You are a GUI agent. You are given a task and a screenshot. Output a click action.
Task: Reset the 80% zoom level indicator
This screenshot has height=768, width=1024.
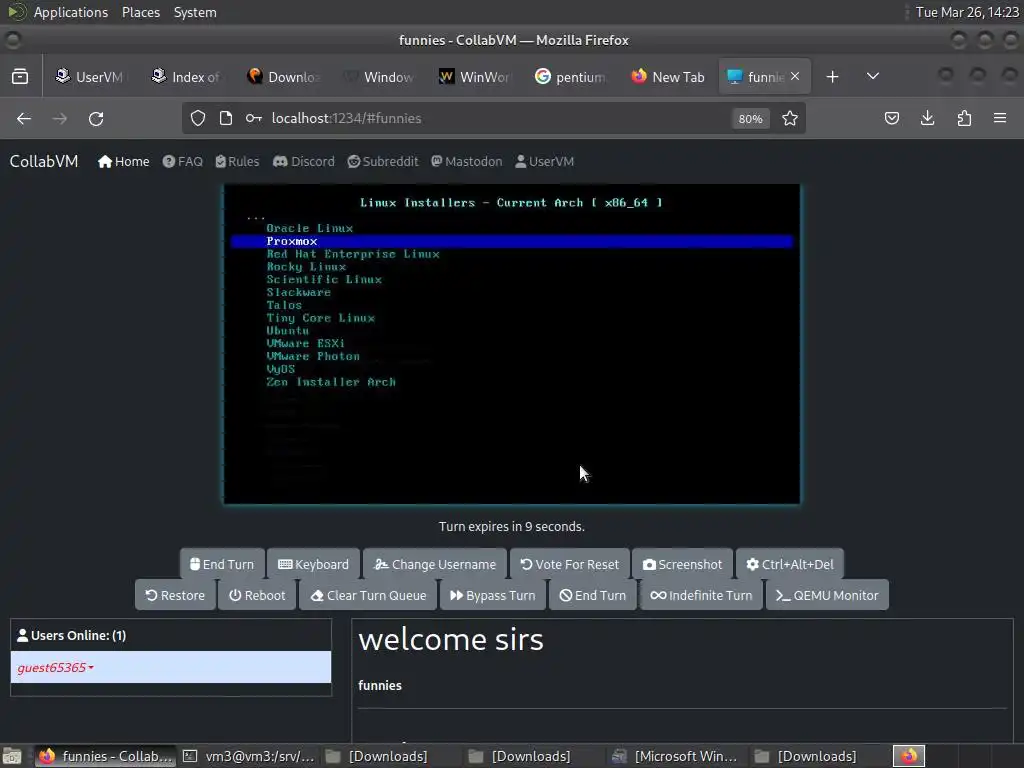(x=750, y=119)
